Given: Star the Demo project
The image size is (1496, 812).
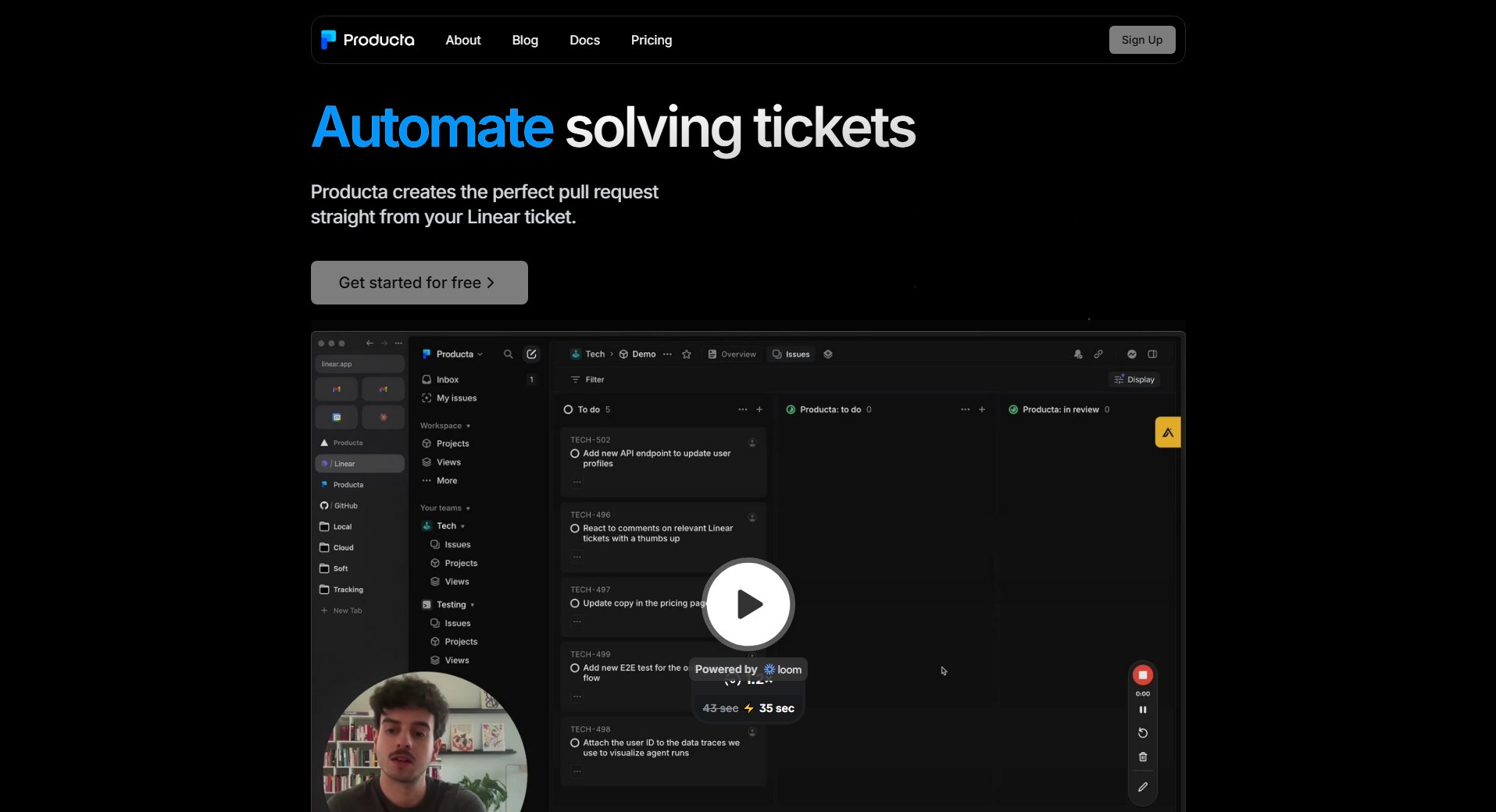Looking at the screenshot, I should coord(687,354).
